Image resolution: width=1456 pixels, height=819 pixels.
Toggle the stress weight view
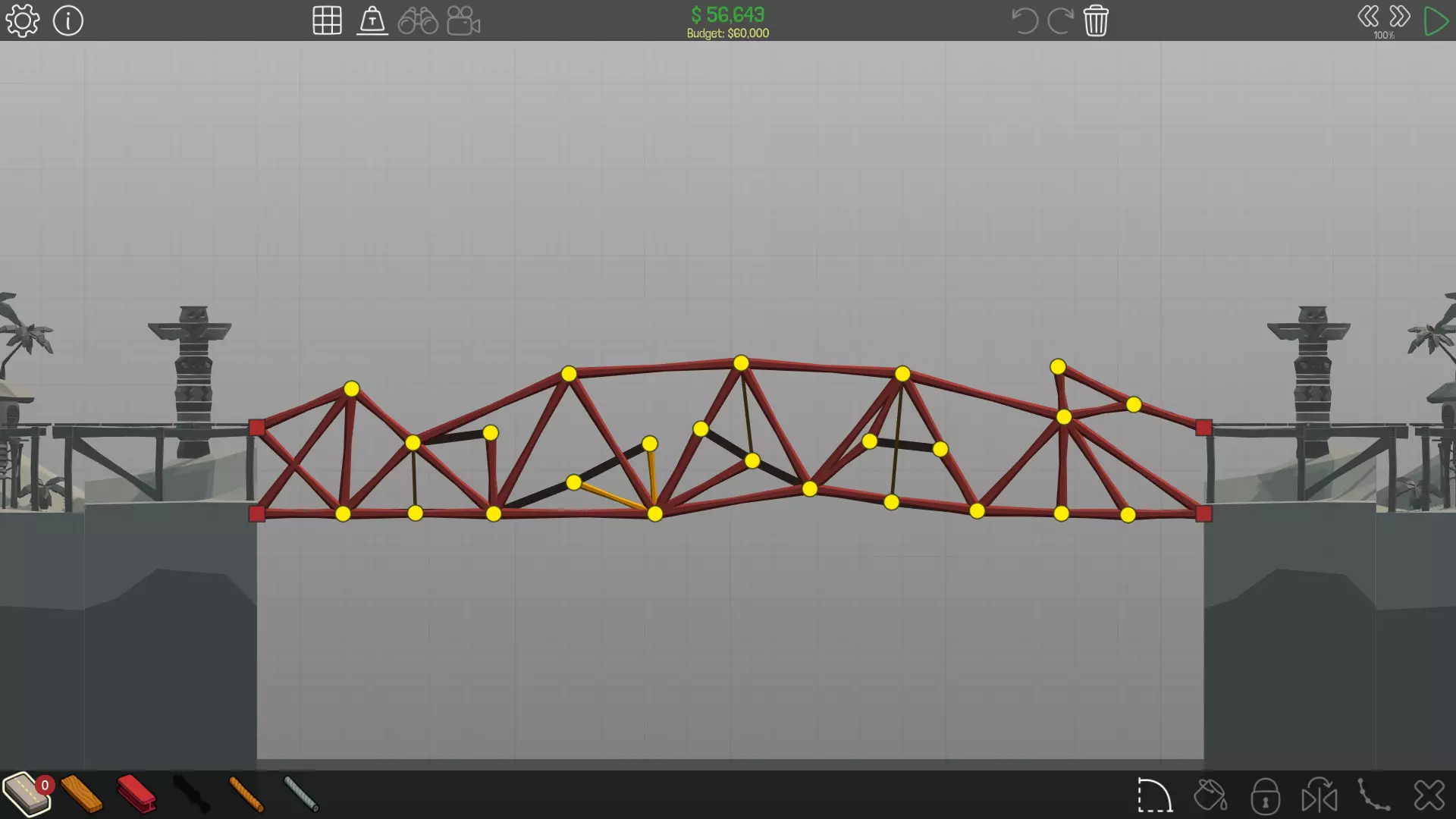tap(372, 20)
